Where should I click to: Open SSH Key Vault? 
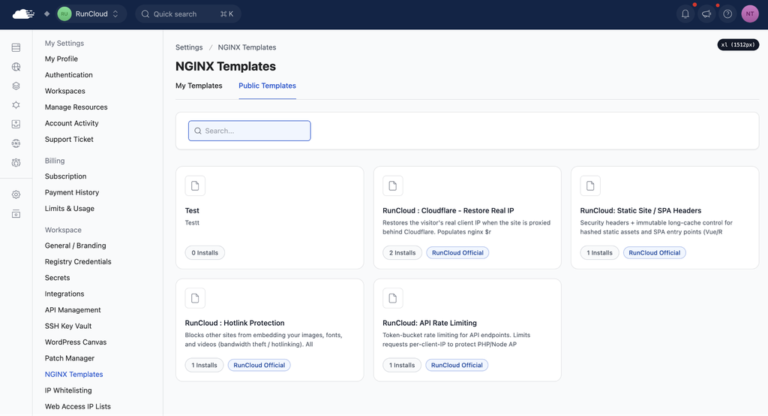click(68, 326)
